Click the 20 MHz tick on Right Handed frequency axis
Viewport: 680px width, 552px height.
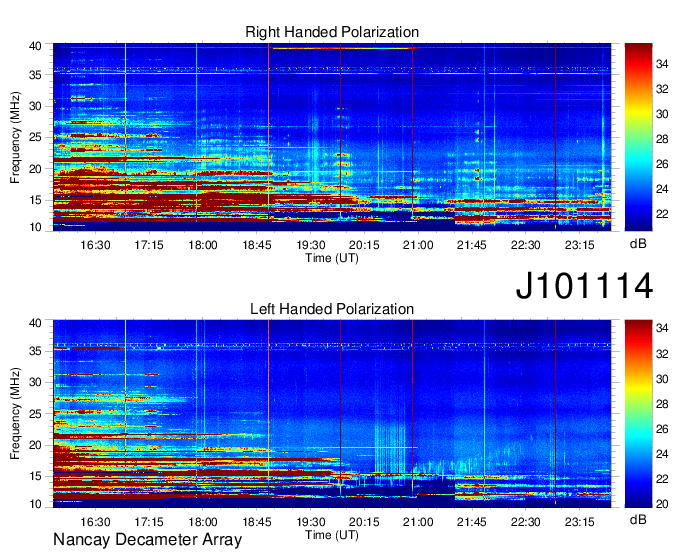[35, 169]
